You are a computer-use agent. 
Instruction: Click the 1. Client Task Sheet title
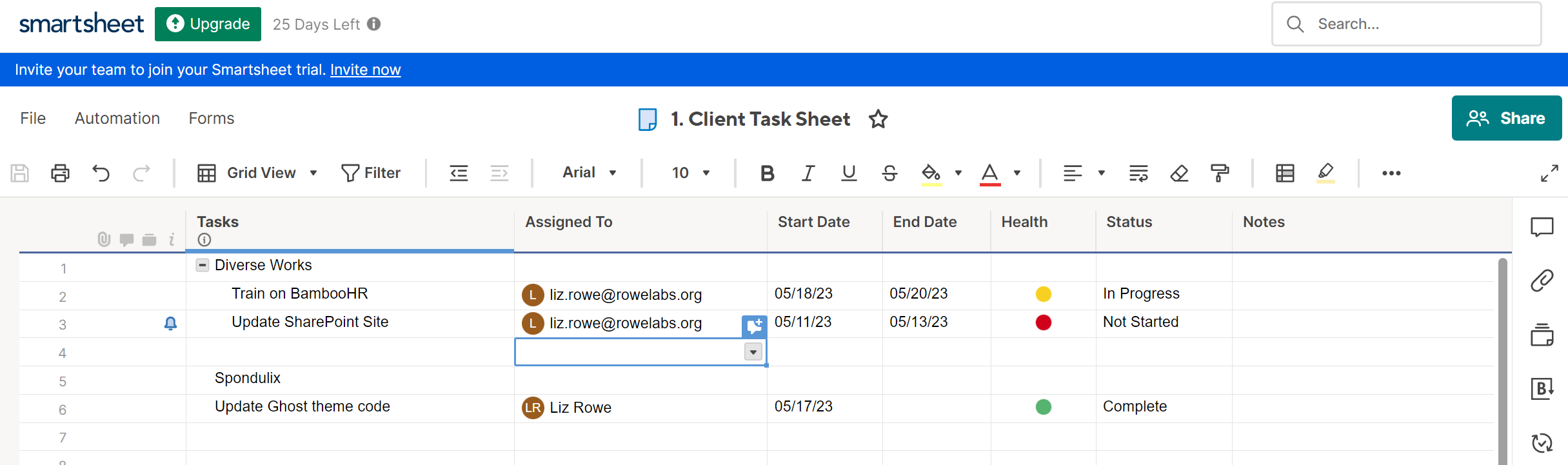760,119
